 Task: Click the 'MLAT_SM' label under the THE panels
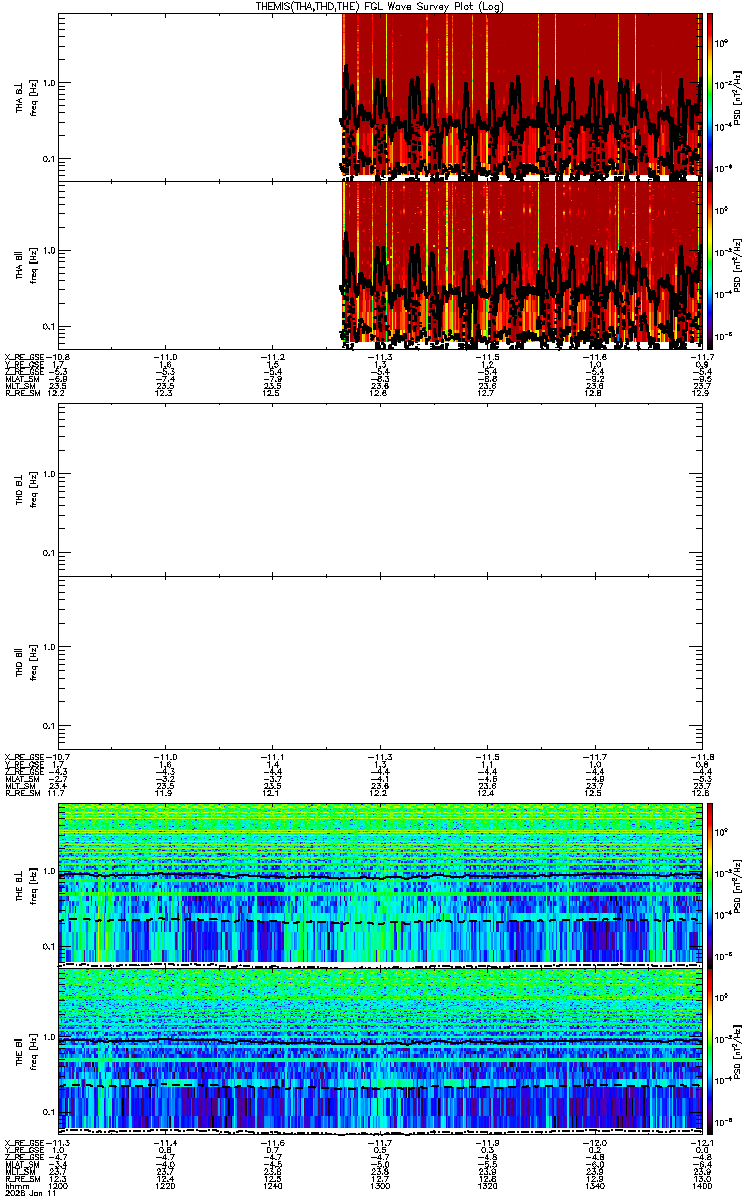pos(23,1164)
